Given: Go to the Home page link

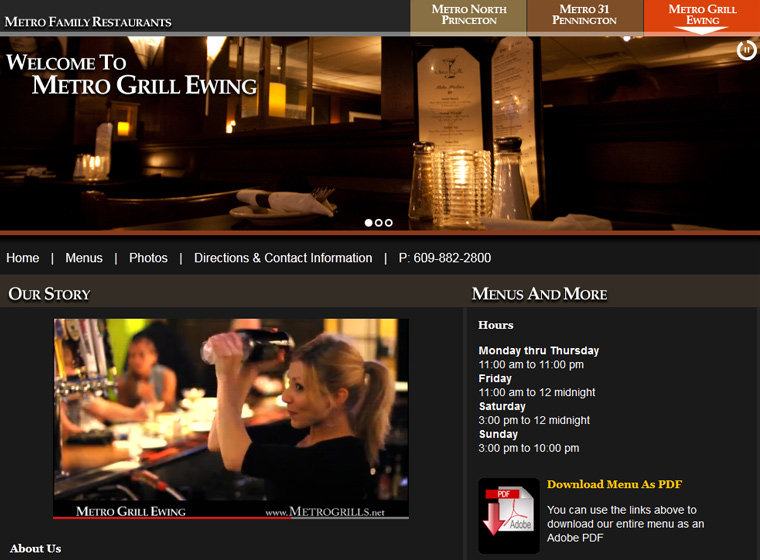Looking at the screenshot, I should [x=23, y=258].
